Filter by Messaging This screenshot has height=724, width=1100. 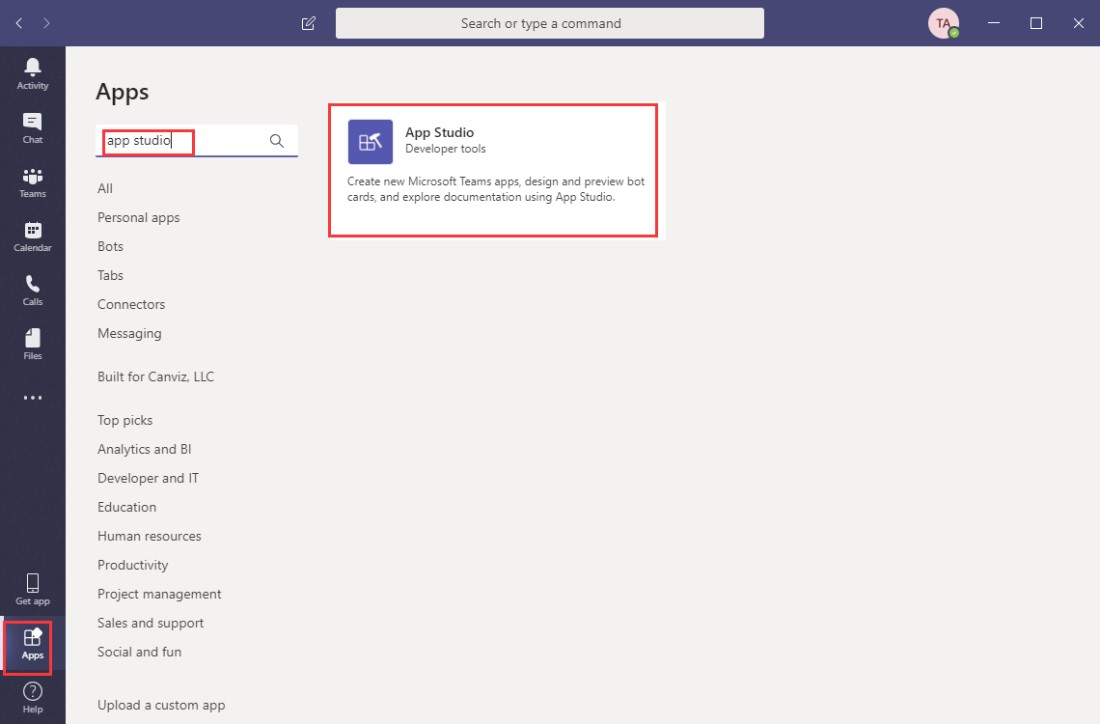click(x=129, y=333)
